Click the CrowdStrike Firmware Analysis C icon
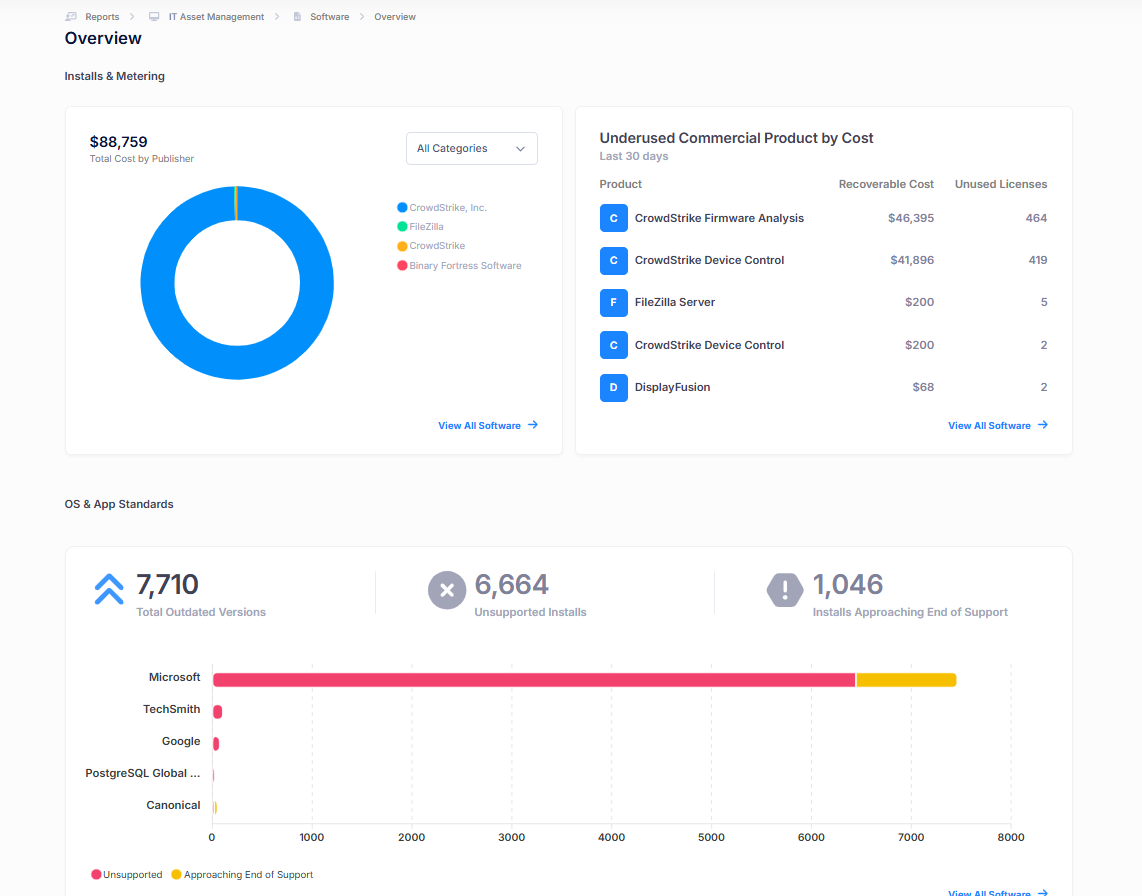Screen dimensions: 1142x896 (613, 218)
